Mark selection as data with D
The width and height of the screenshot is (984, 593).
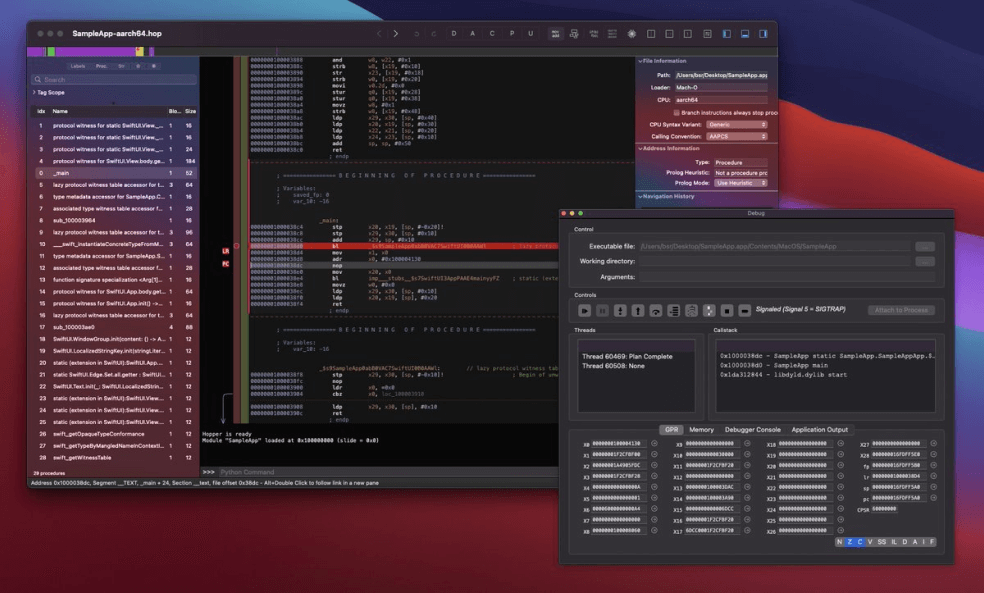454,34
